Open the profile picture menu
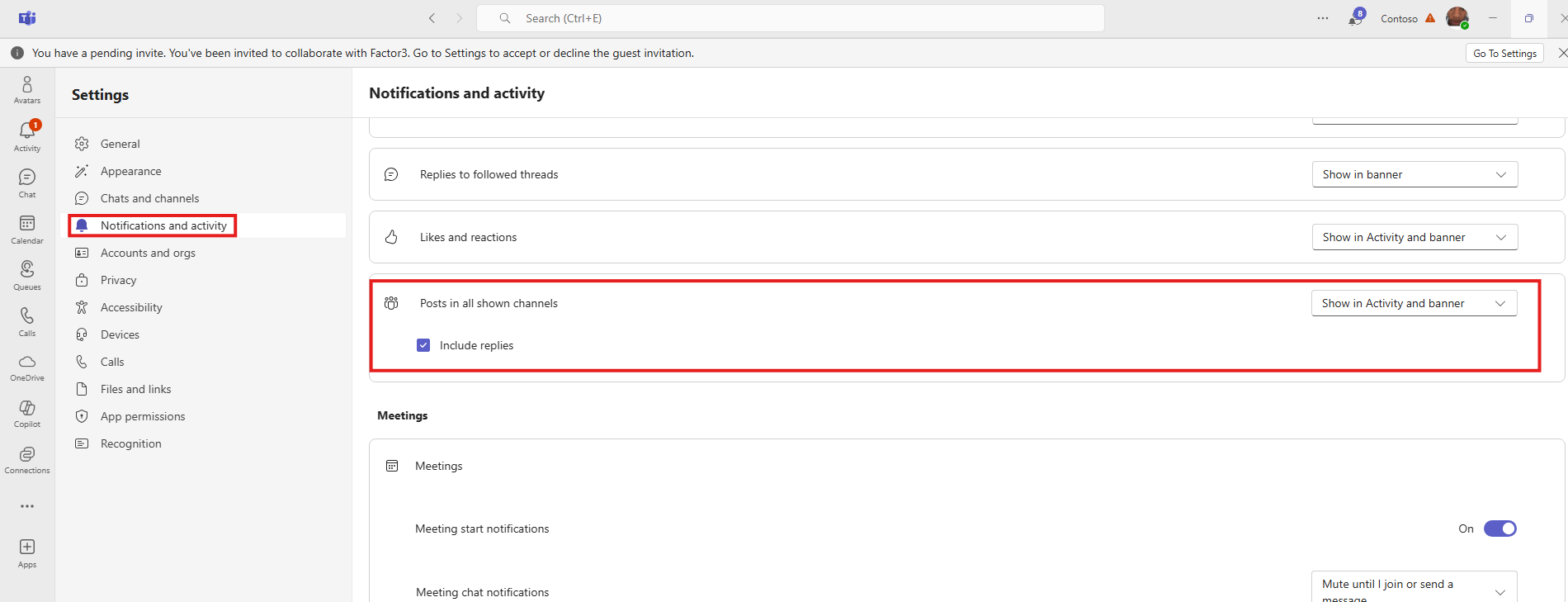This screenshot has height=602, width=1568. (x=1457, y=18)
